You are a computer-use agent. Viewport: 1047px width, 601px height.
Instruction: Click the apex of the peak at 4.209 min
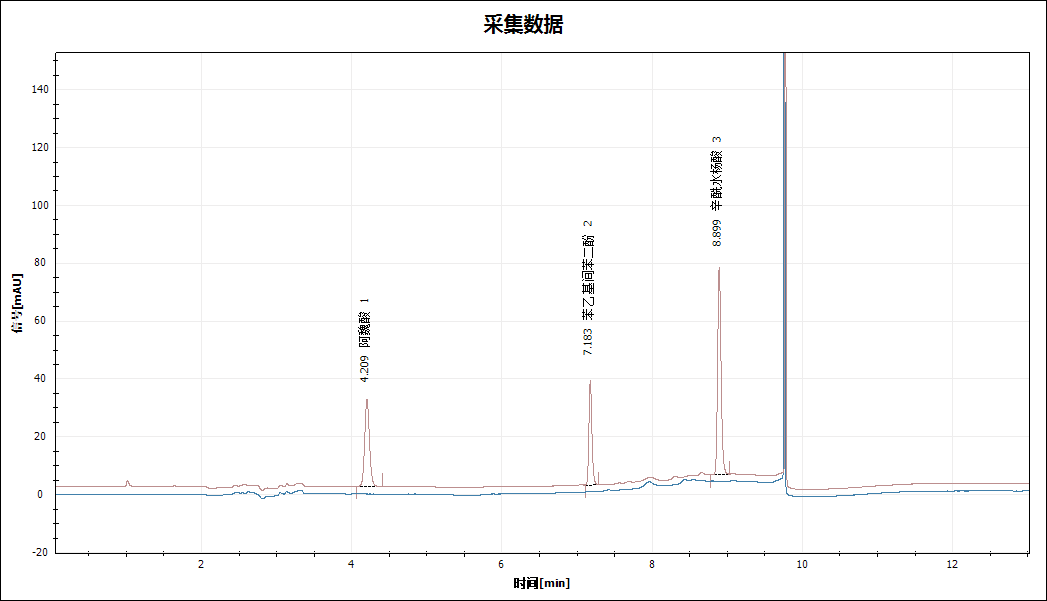[367, 400]
